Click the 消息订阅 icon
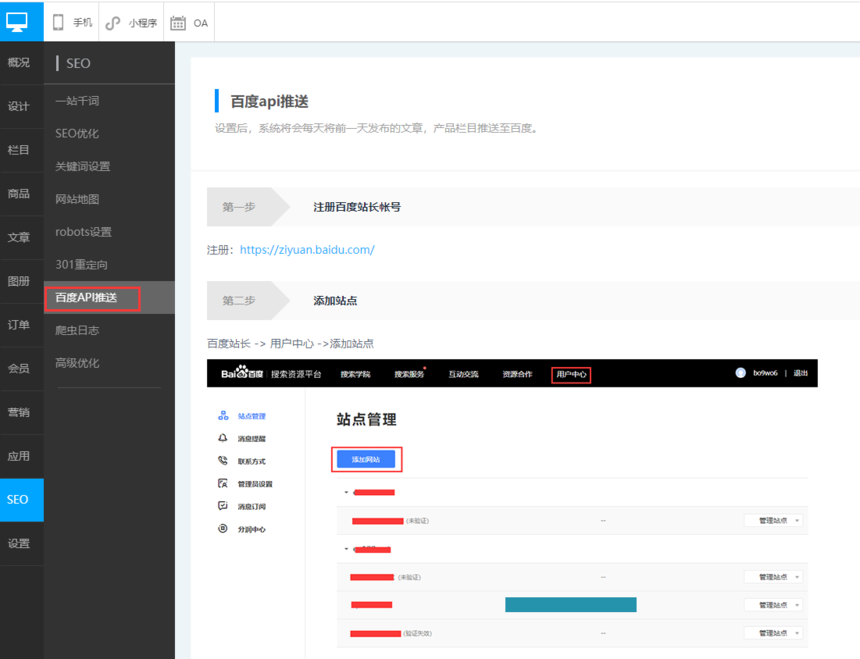 [223, 506]
